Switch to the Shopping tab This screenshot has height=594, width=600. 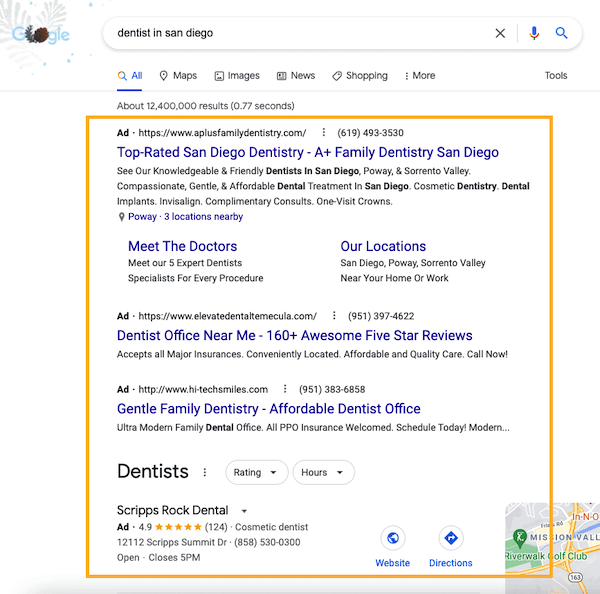(x=360, y=76)
